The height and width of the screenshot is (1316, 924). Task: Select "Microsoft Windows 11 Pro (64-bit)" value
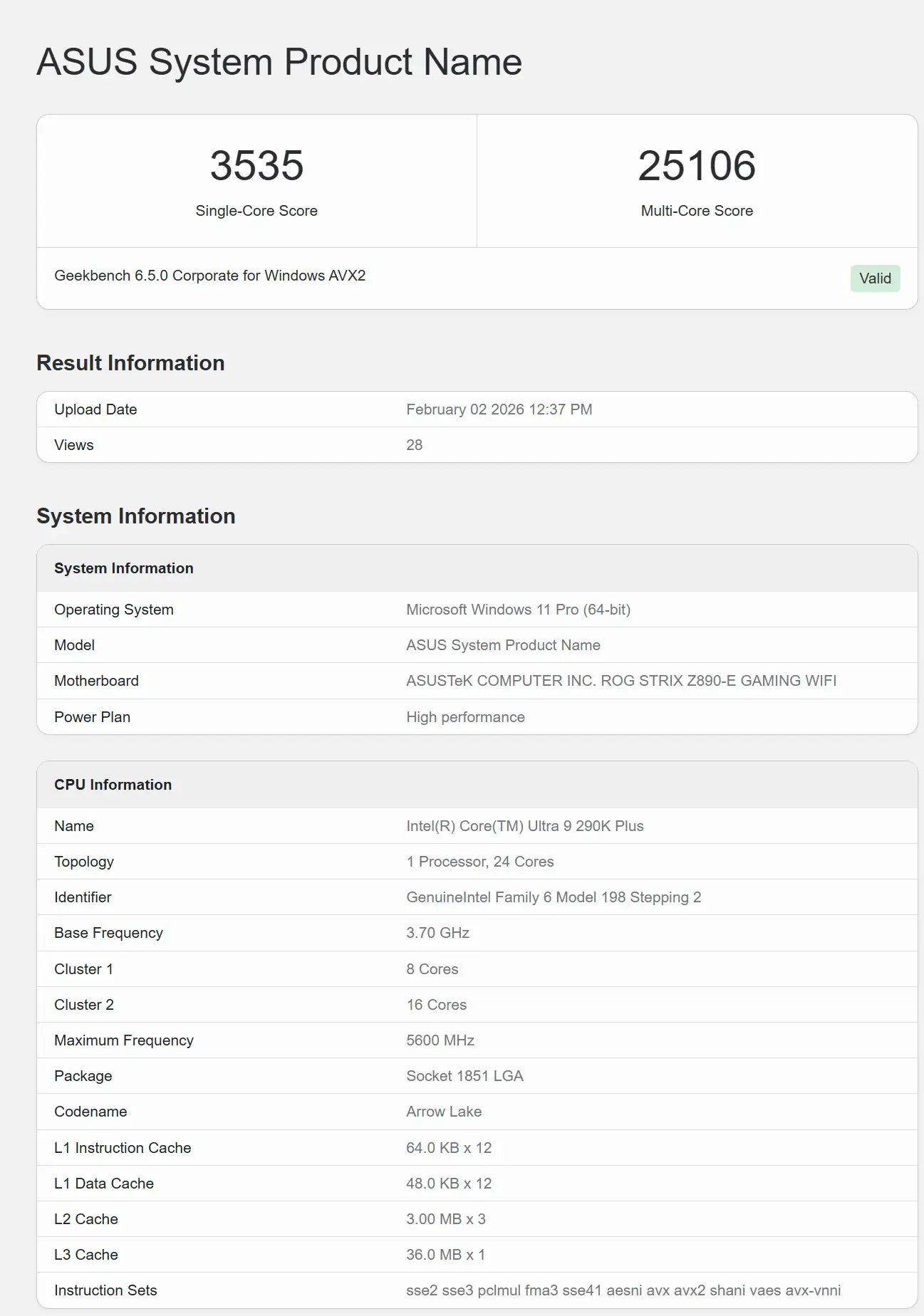tap(518, 610)
